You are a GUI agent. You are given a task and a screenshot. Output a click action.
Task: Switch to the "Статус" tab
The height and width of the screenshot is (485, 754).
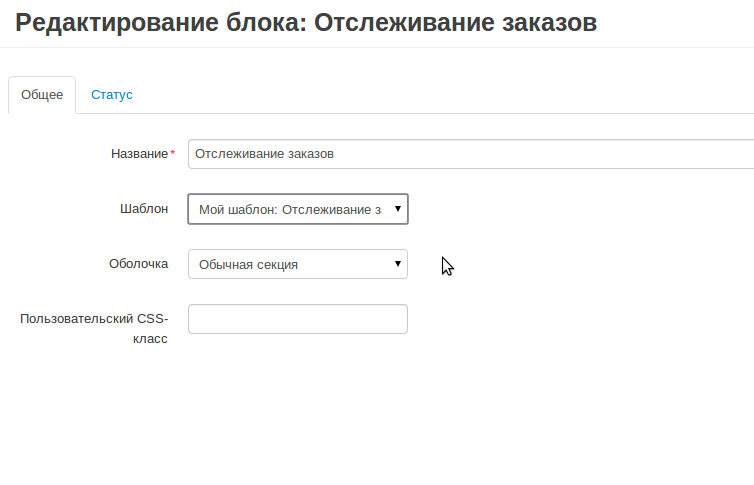click(111, 95)
